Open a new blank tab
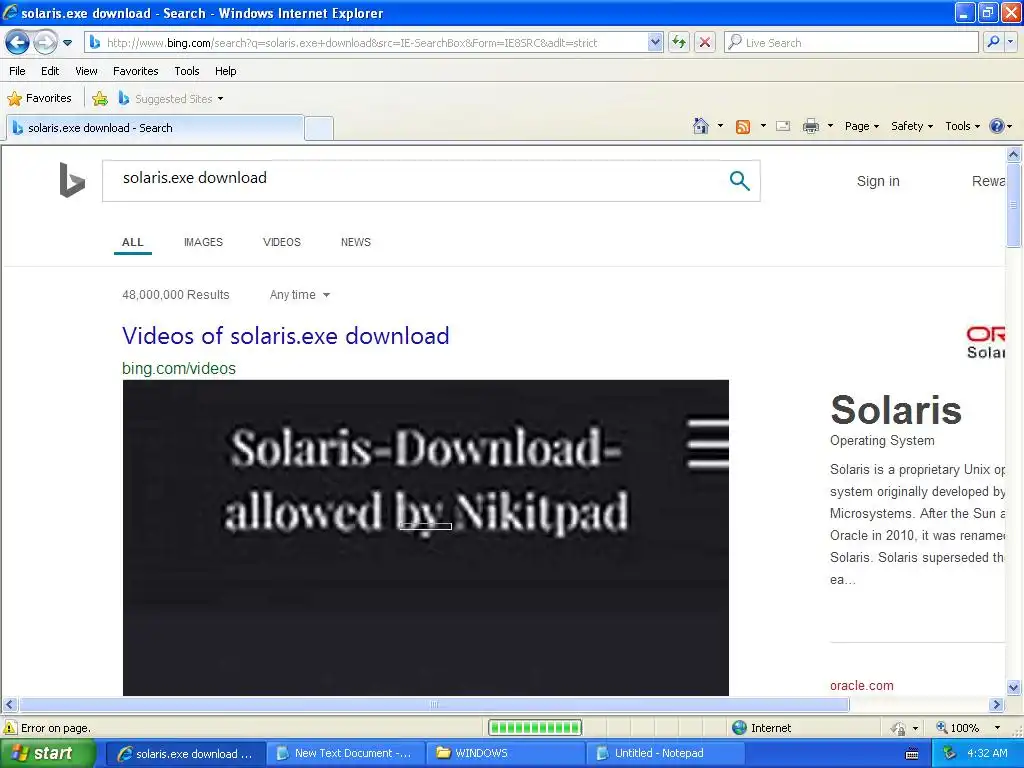The image size is (1024, 768). tap(319, 129)
